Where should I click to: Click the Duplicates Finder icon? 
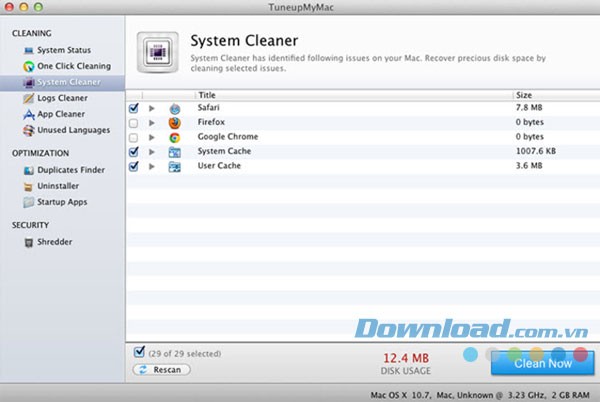29,170
